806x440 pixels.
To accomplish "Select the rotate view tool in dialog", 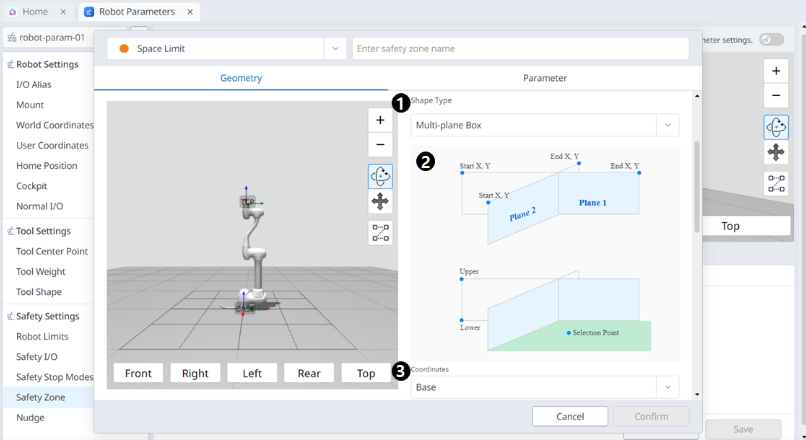I will pyautogui.click(x=380, y=176).
